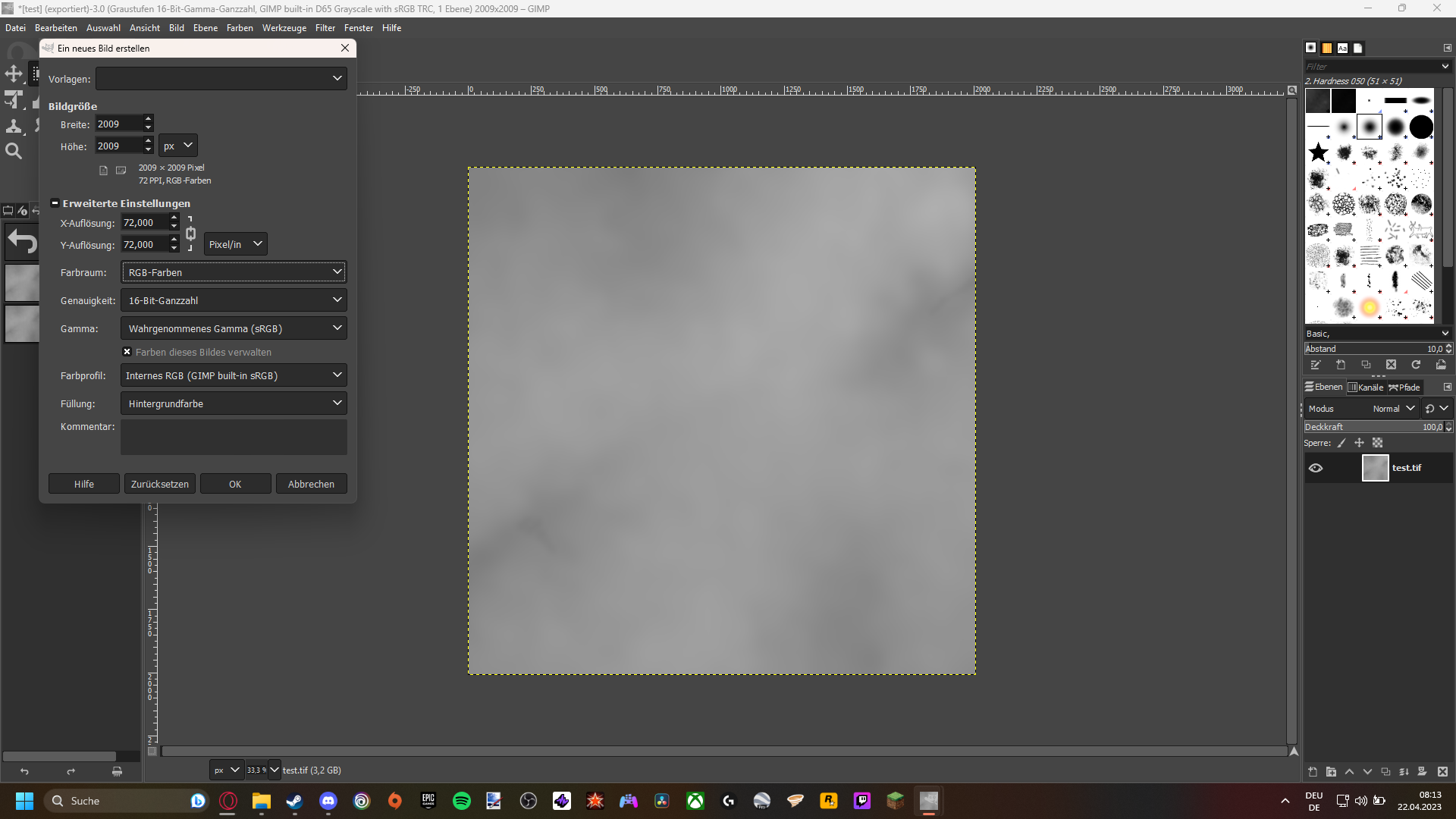Viewport: 1456px width, 819px height.
Task: Select the landscape orientation icon
Action: pos(121,171)
